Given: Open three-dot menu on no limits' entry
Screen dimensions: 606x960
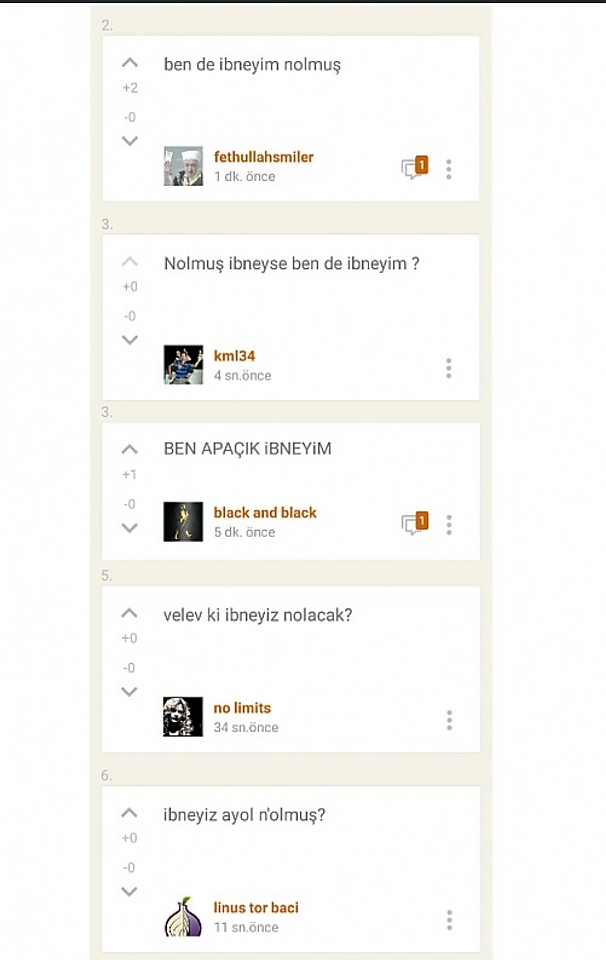Looking at the screenshot, I should 449,720.
